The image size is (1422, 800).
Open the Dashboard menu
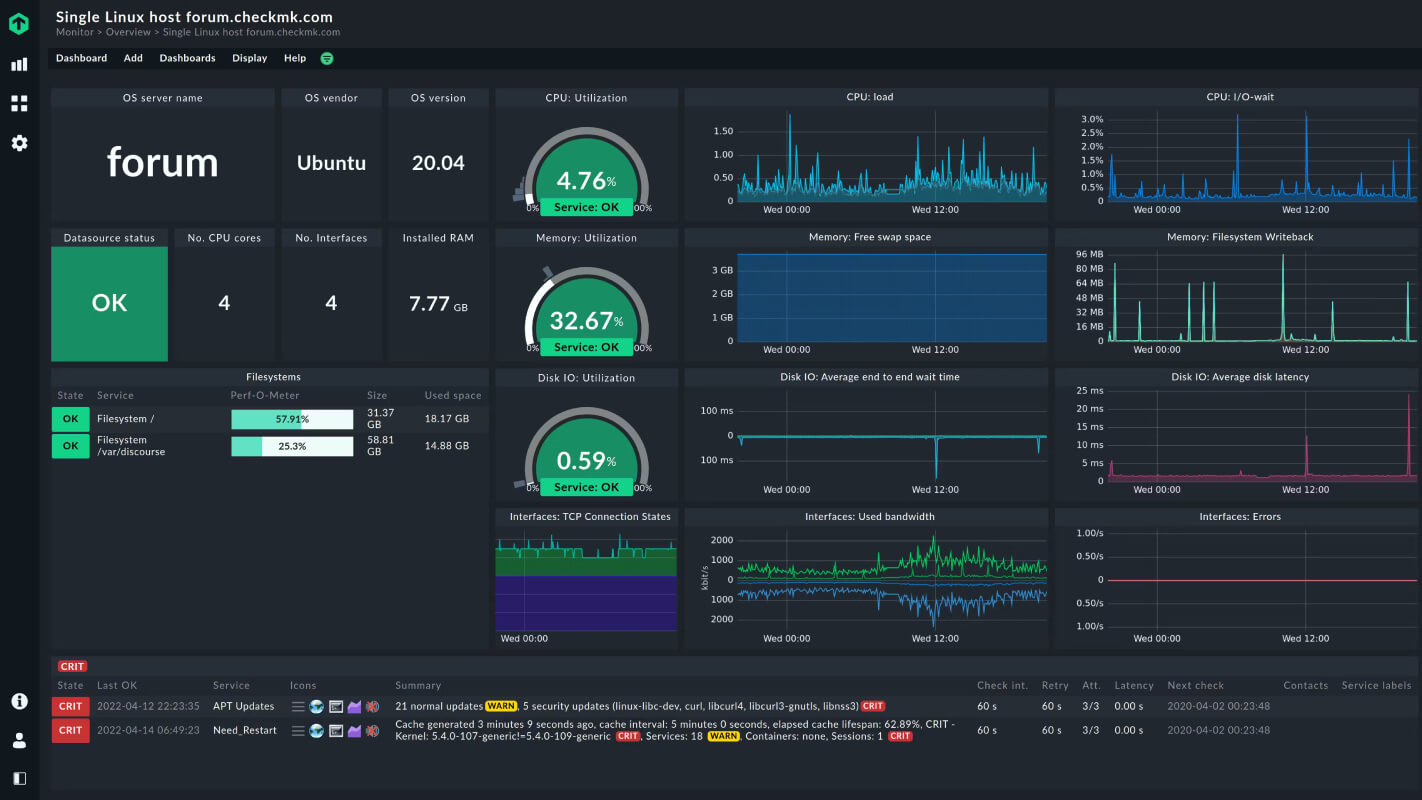click(x=81, y=58)
